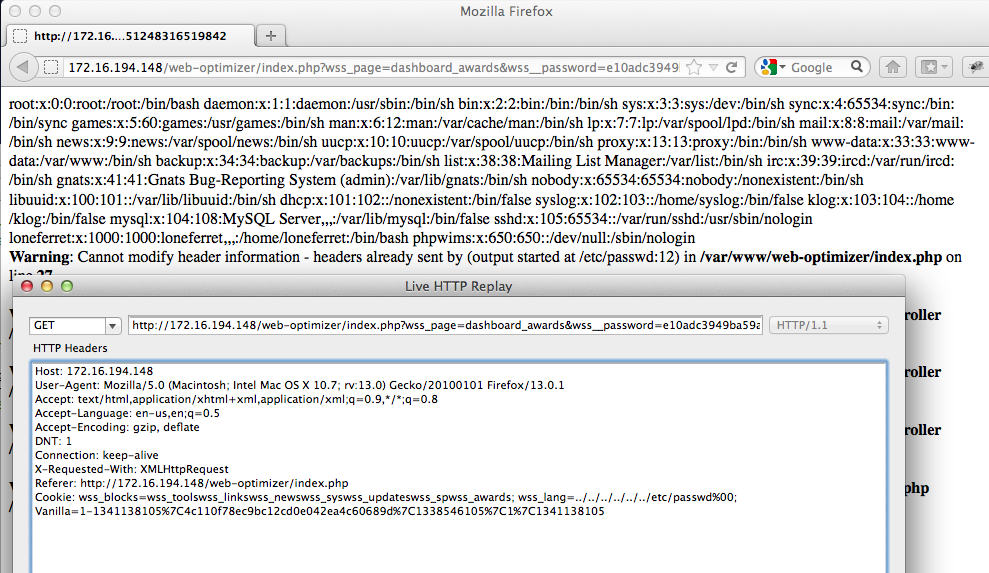Click the site identity icon in the address bar
Viewport: 989px width, 573px height.
point(52,68)
